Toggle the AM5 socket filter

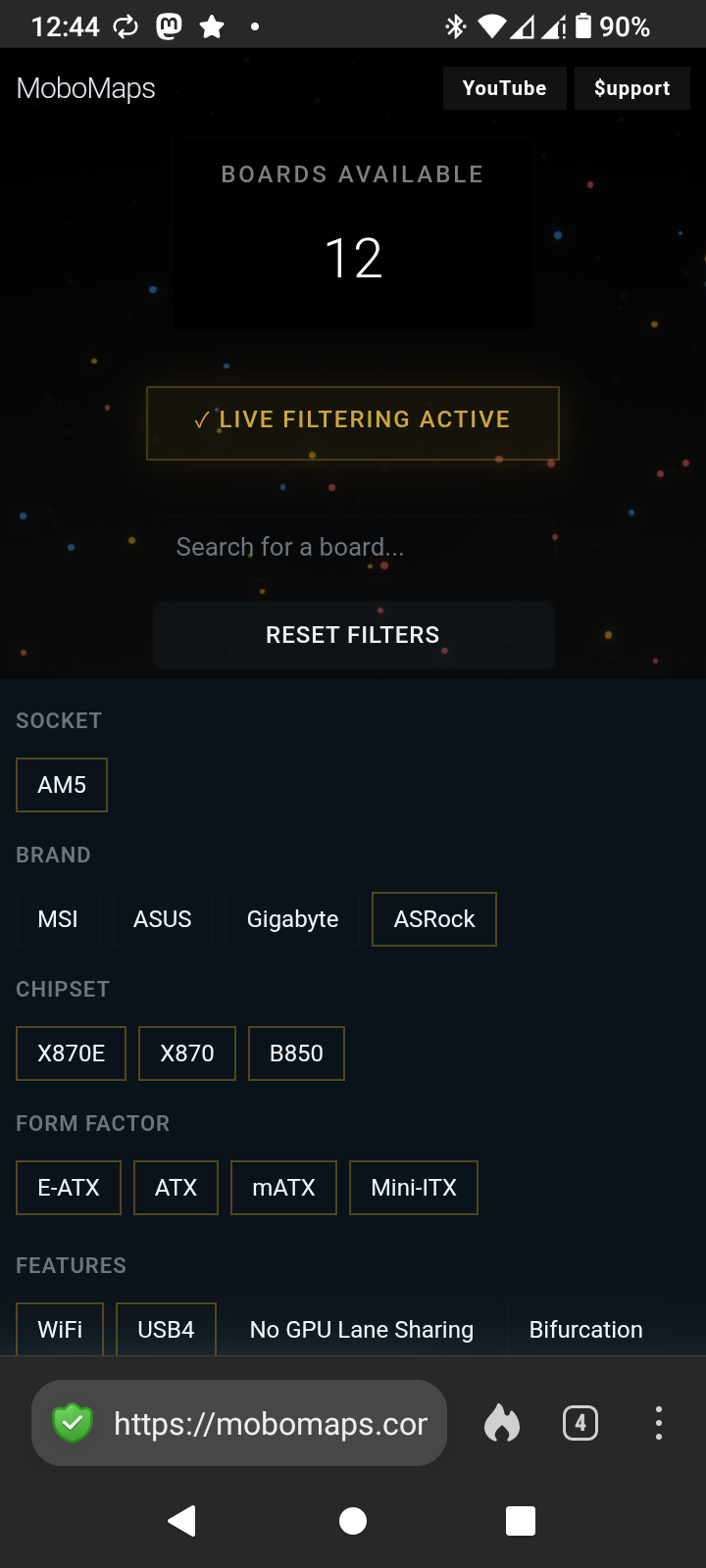(62, 785)
